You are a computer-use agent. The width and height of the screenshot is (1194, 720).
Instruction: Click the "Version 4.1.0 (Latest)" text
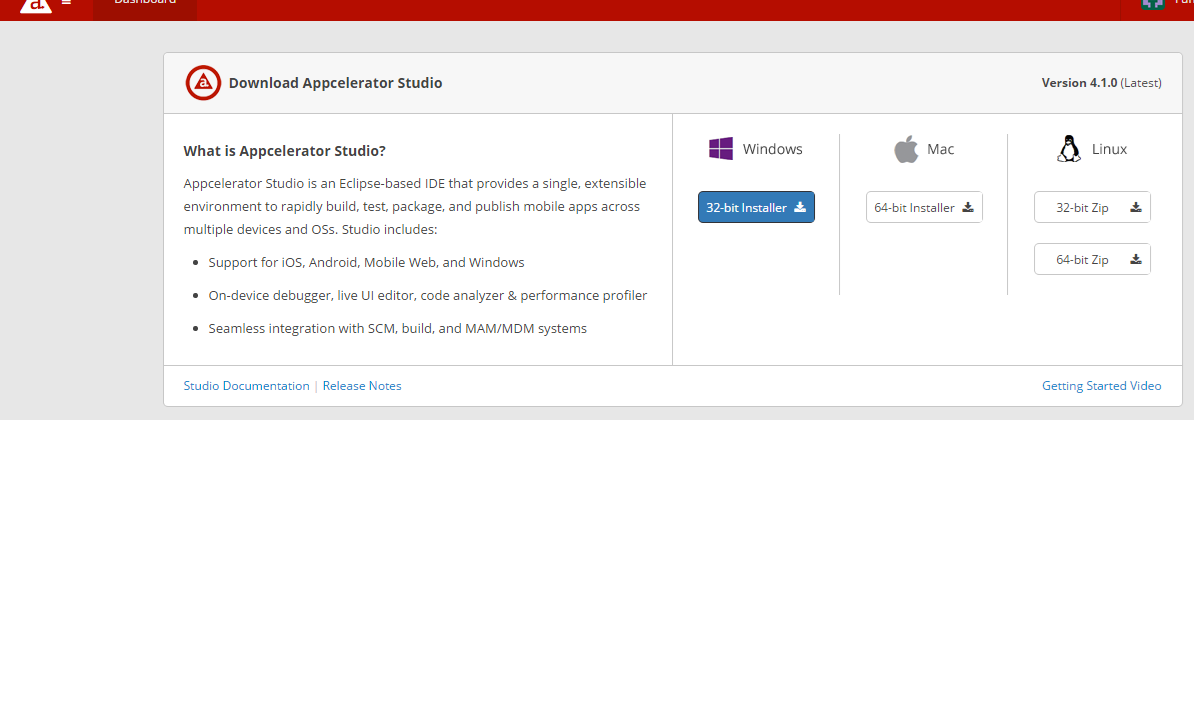[x=1101, y=83]
